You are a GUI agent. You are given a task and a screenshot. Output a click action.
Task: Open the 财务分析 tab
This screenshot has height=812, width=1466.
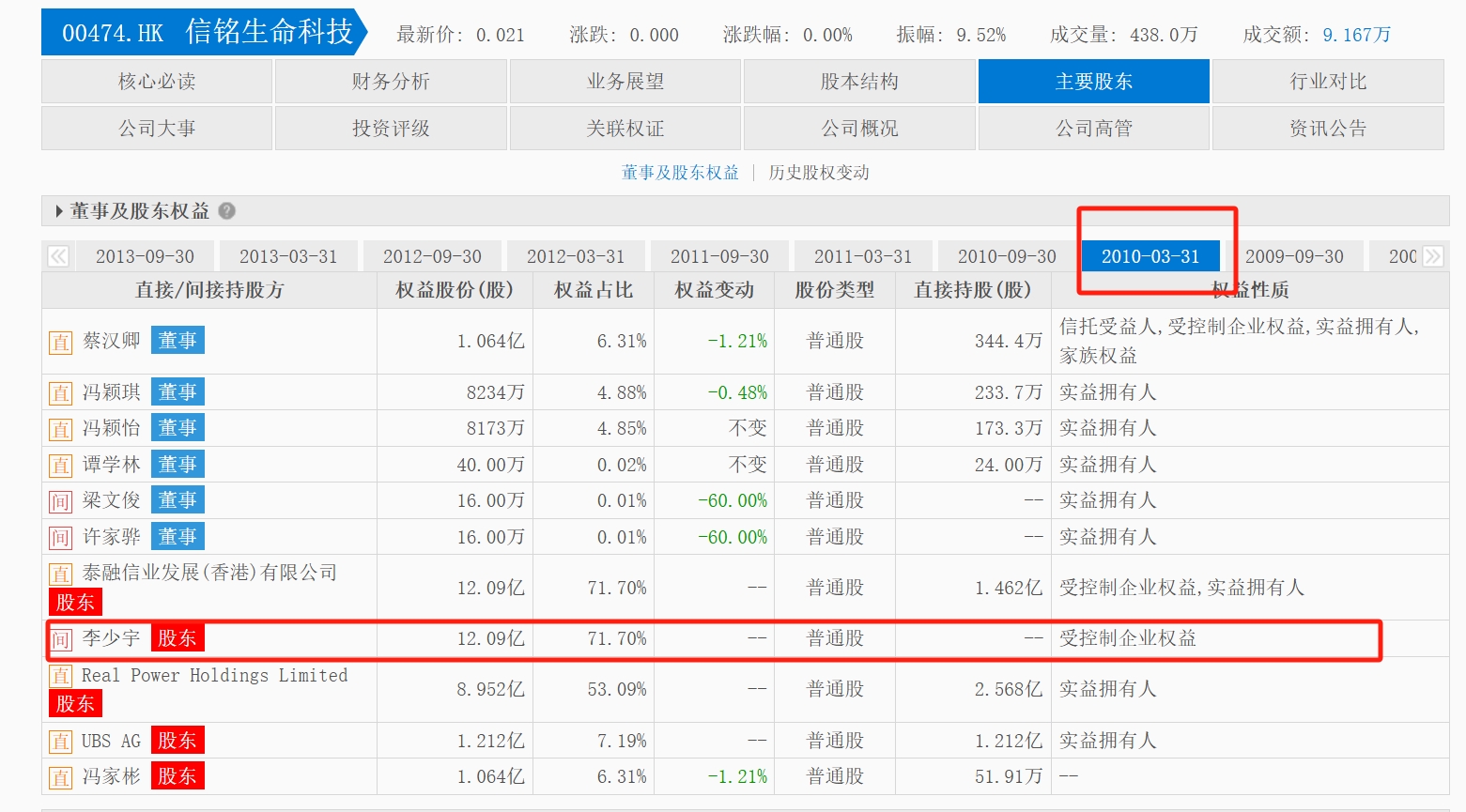[x=391, y=82]
